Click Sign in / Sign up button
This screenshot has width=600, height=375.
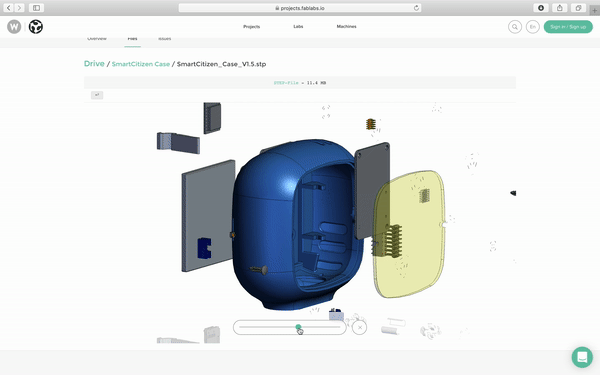coord(568,27)
